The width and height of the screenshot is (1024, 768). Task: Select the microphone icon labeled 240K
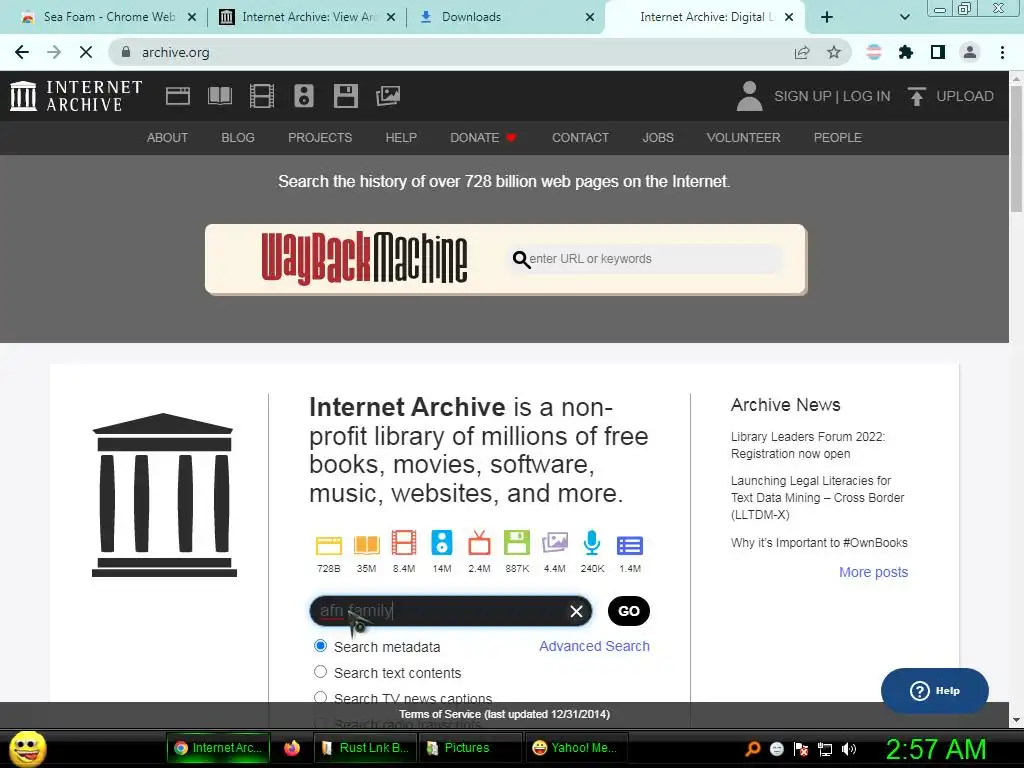coord(592,543)
